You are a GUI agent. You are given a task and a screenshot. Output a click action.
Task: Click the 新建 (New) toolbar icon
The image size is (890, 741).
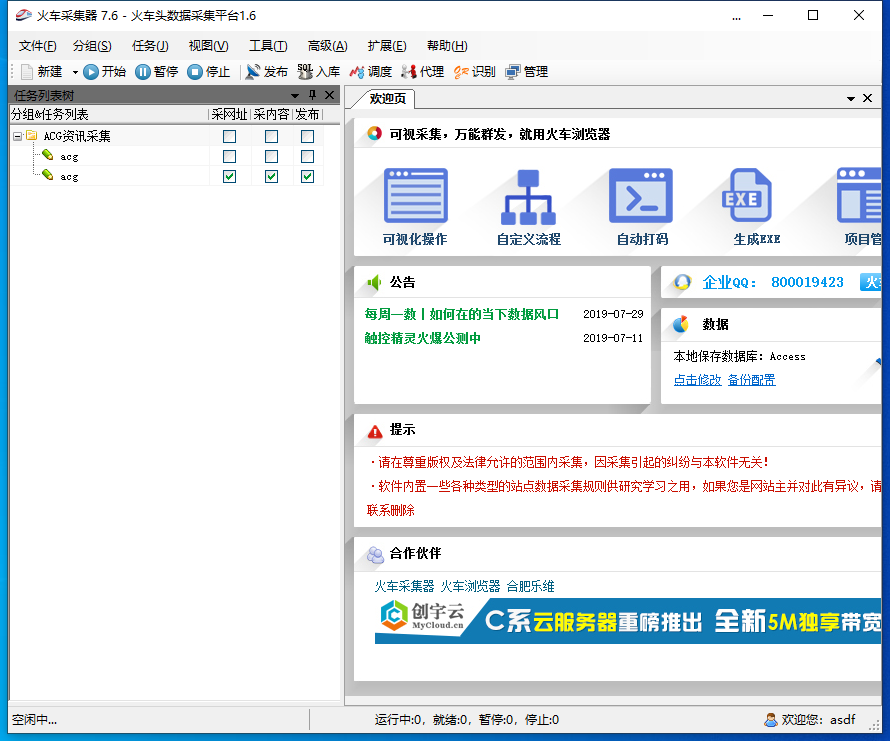click(27, 72)
